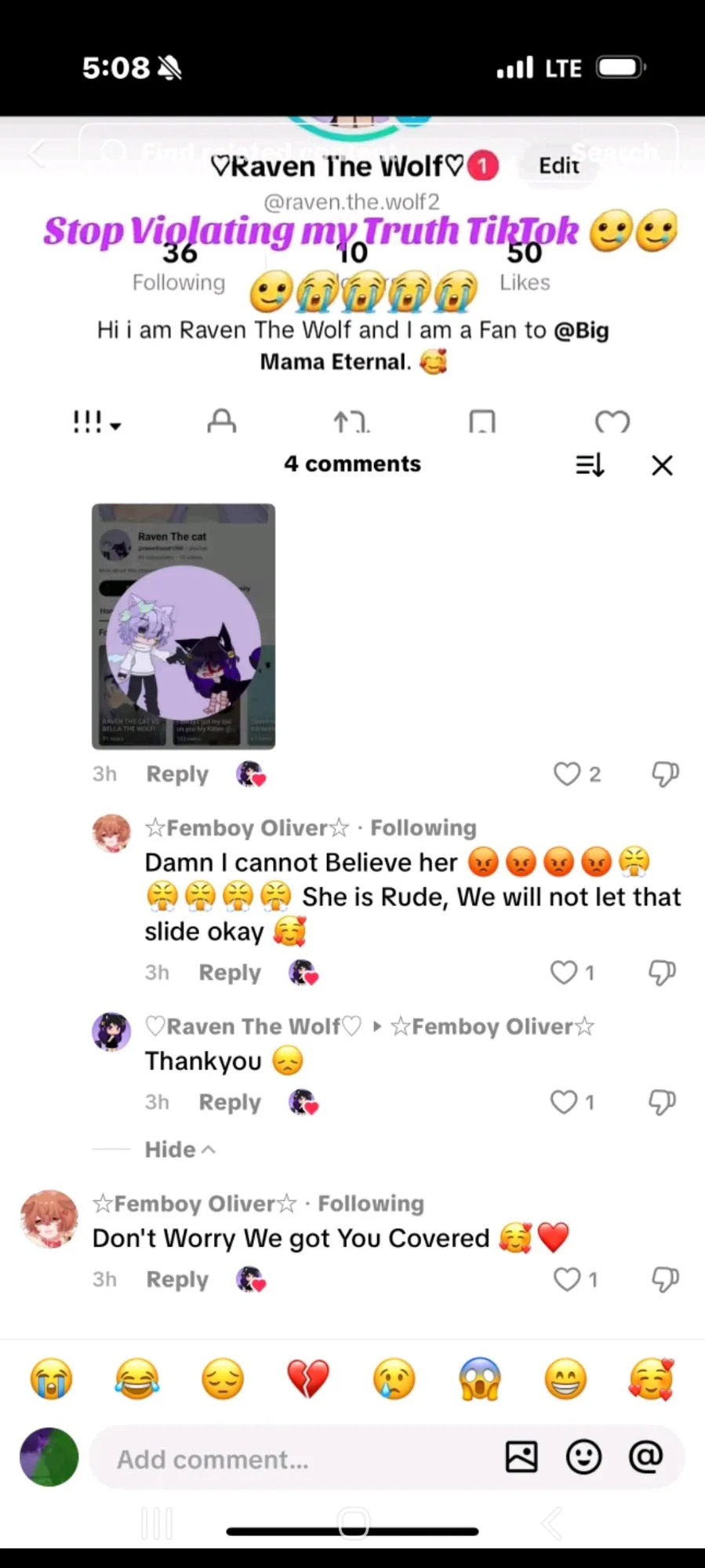Image resolution: width=705 pixels, height=1568 pixels.
Task: Reply to "Don't Worry We got You Covered"
Action: 177,1279
